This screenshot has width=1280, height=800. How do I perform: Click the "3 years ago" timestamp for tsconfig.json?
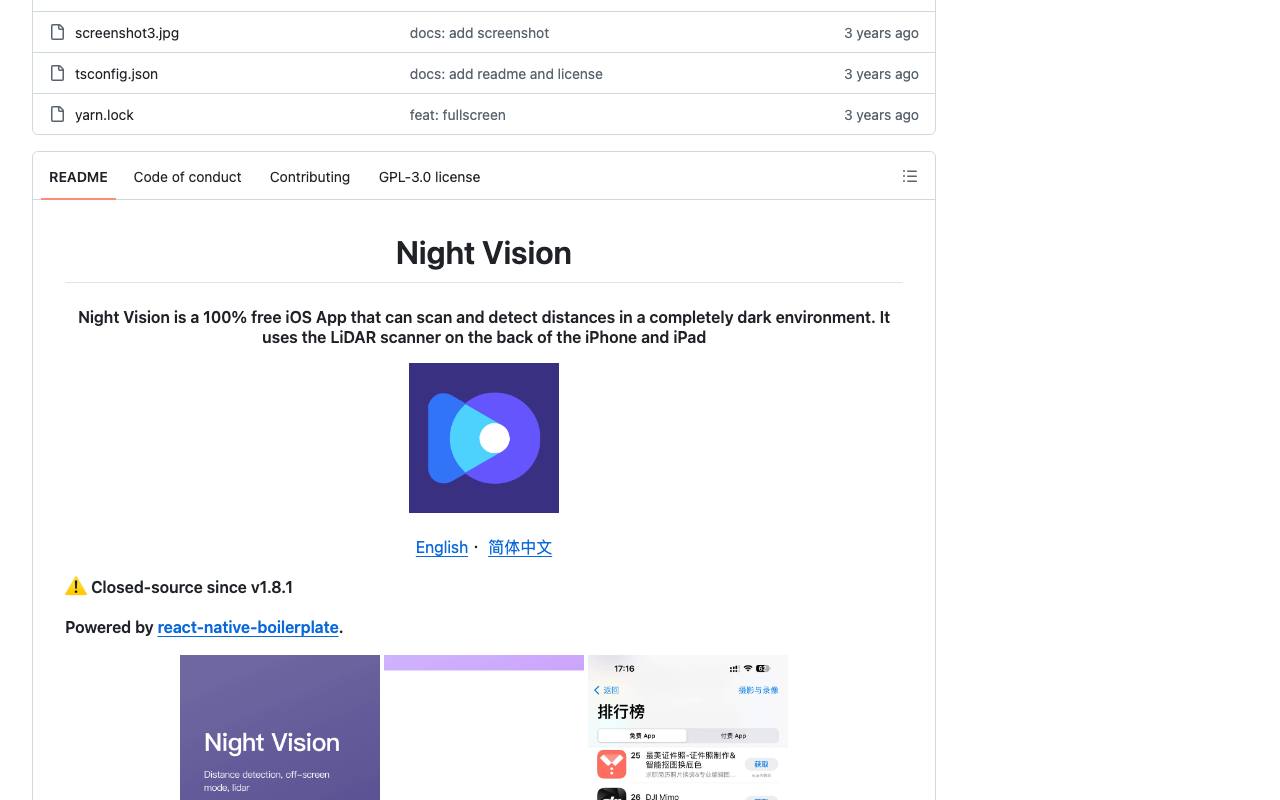pyautogui.click(x=881, y=74)
